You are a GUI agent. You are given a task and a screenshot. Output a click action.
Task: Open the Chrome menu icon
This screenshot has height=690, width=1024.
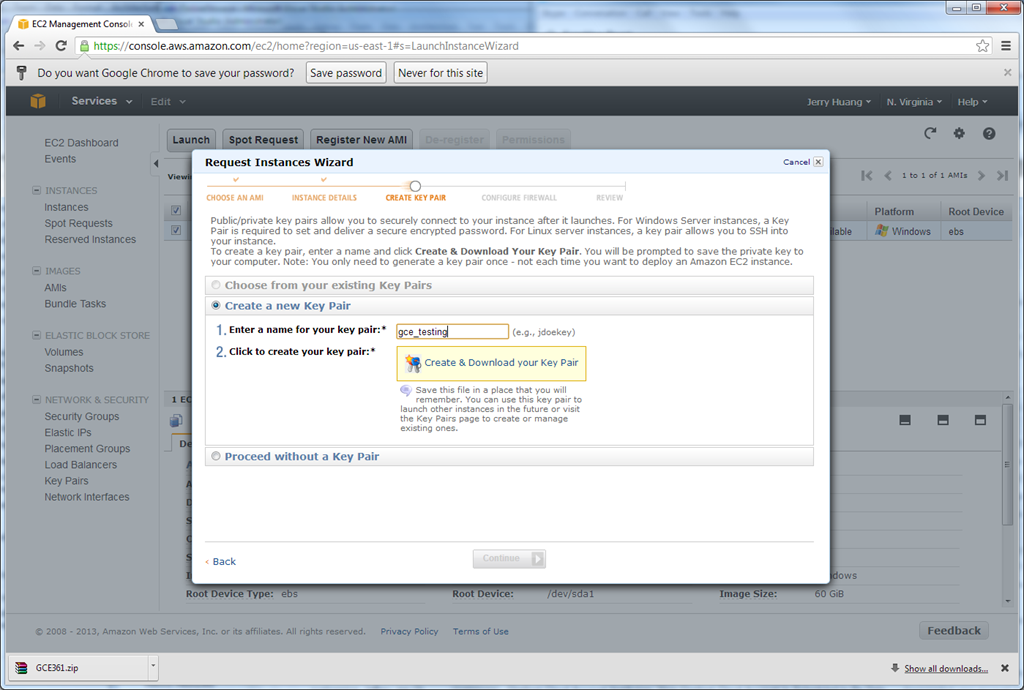pos(1006,46)
